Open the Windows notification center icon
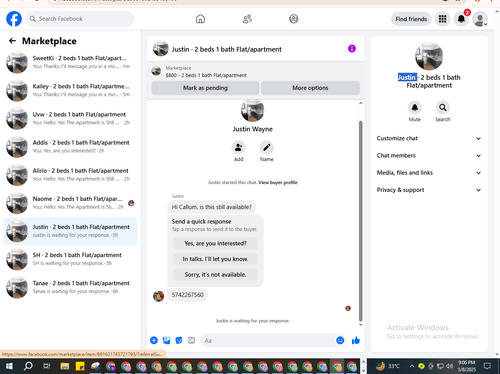500x374 pixels. [x=487, y=366]
